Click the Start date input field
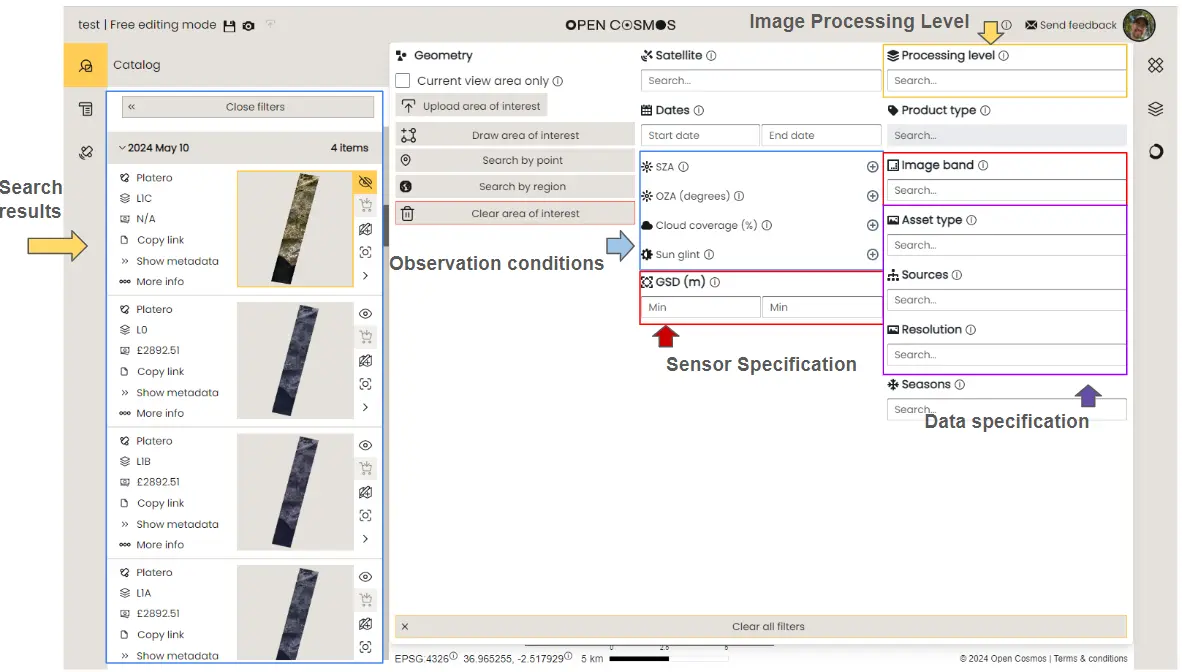This screenshot has height=672, width=1182. (700, 135)
